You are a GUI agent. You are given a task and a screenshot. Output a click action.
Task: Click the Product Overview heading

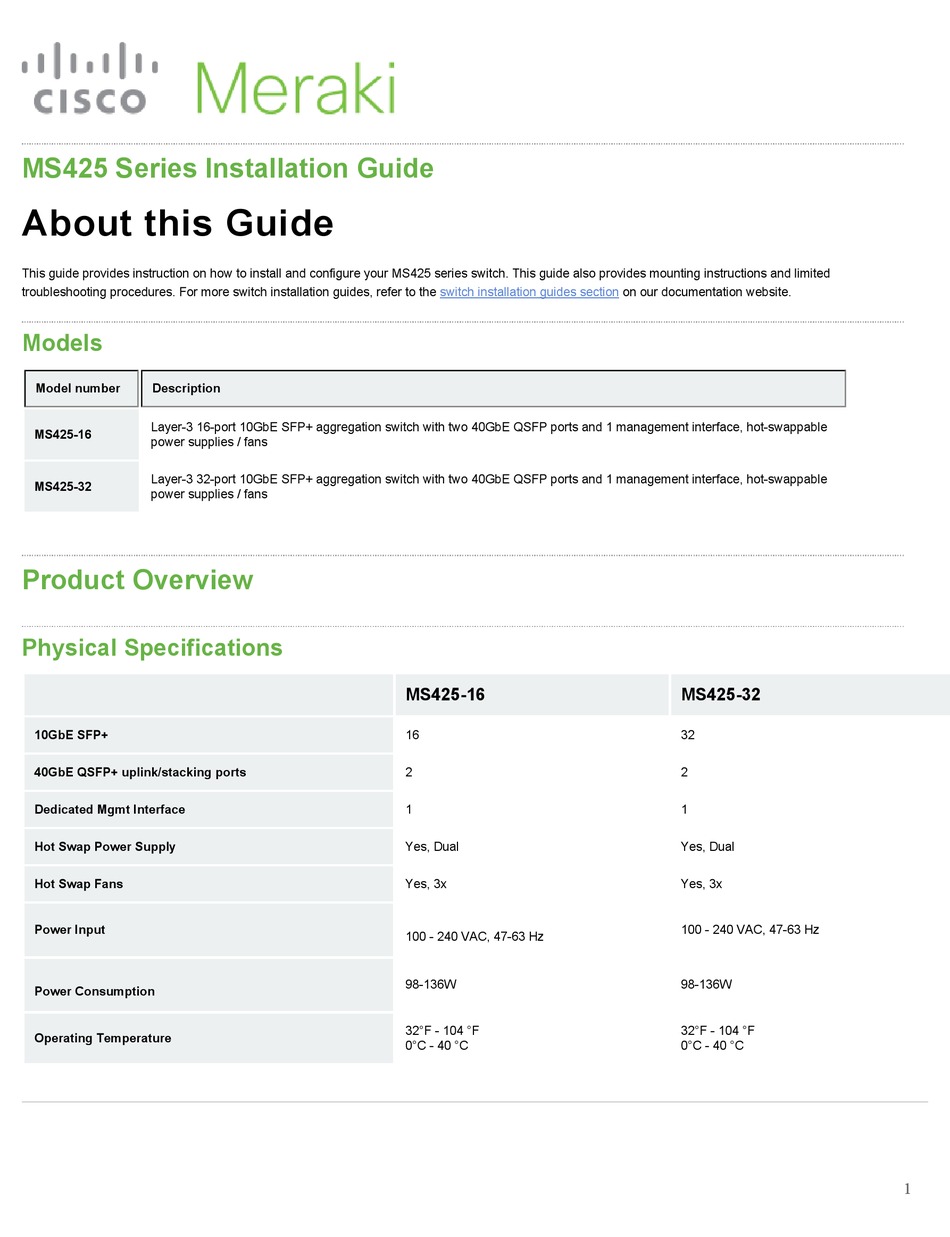138,580
